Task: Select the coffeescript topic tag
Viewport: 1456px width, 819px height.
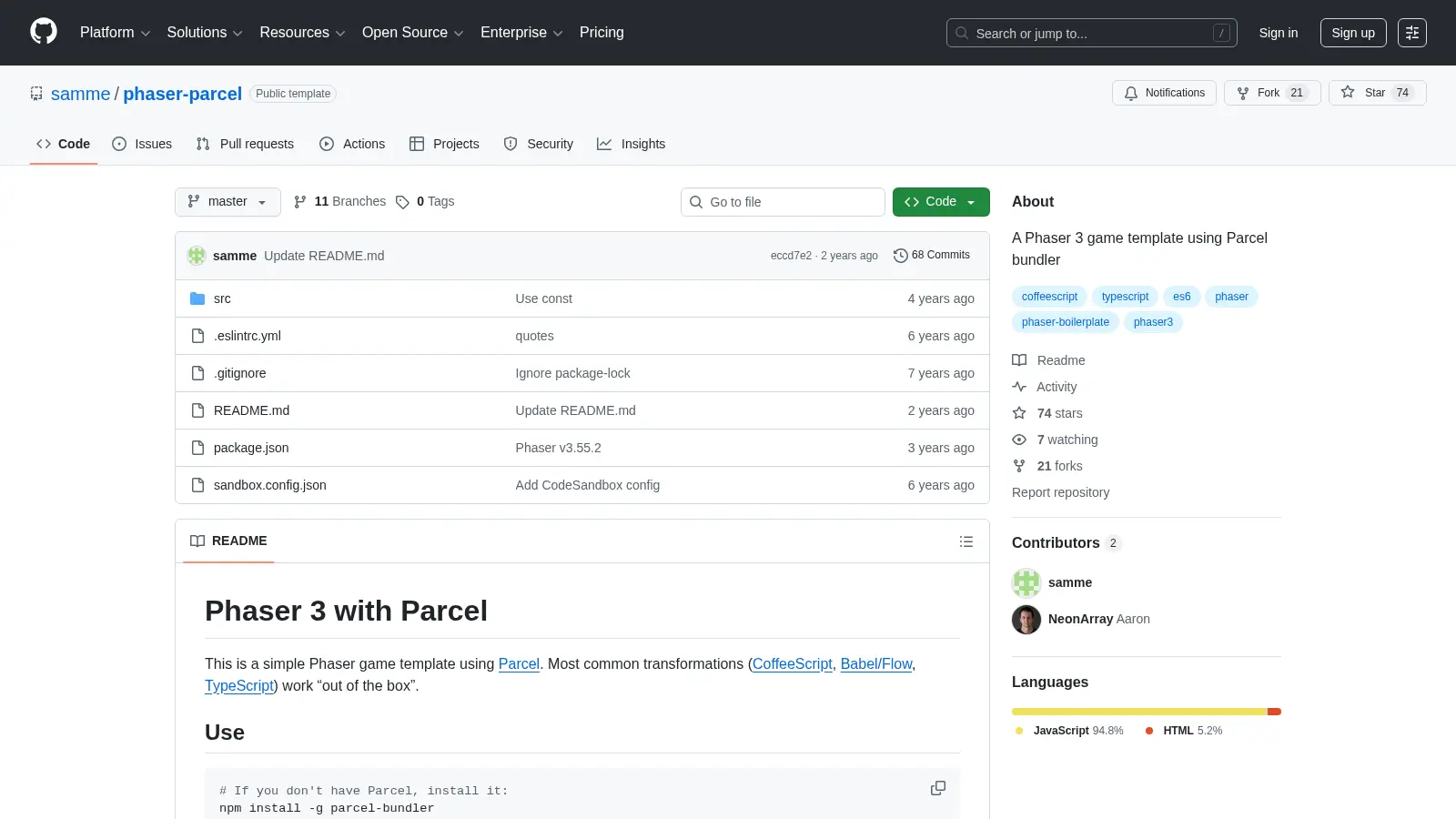Action: 1049,297
